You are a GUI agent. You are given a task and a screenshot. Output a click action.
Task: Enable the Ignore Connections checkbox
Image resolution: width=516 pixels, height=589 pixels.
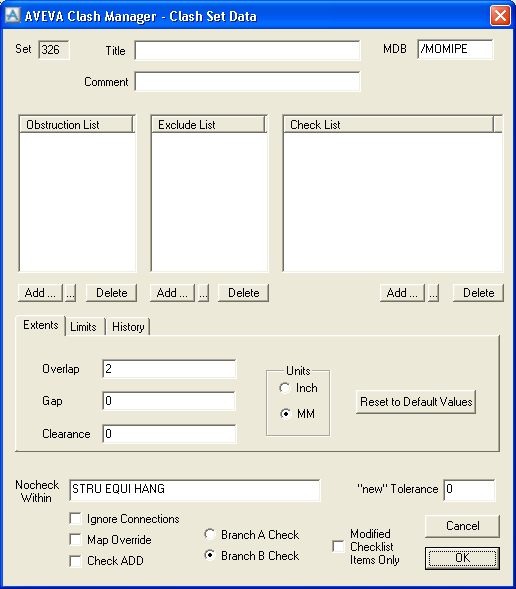click(75, 519)
